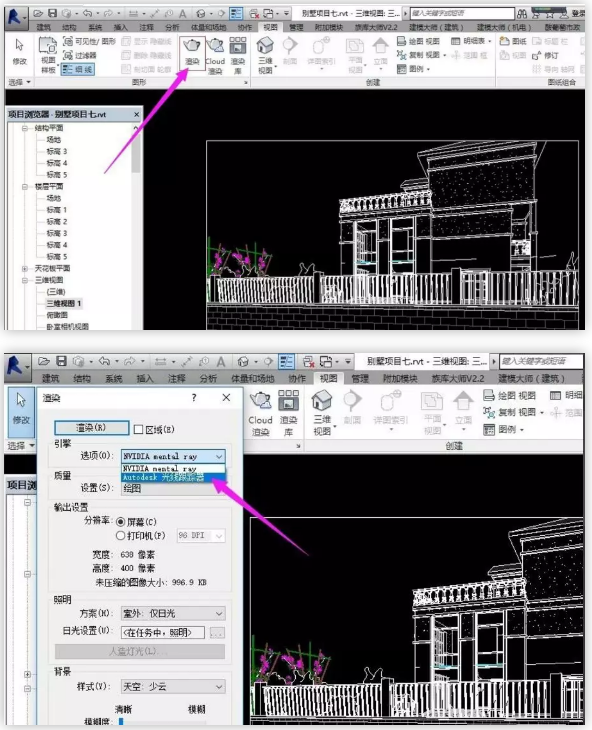This screenshot has width=592, height=730.
Task: Switch to 注释 tab in project-browser window
Action: 146,27
